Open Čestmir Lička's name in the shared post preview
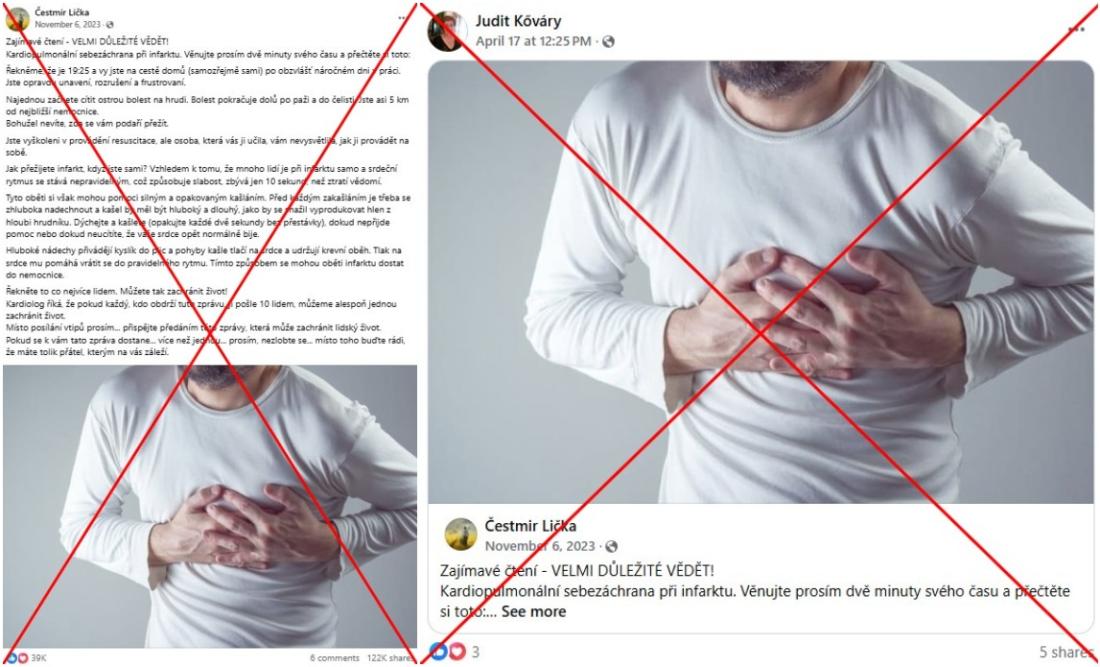The height and width of the screenshot is (667, 1100). [530, 525]
